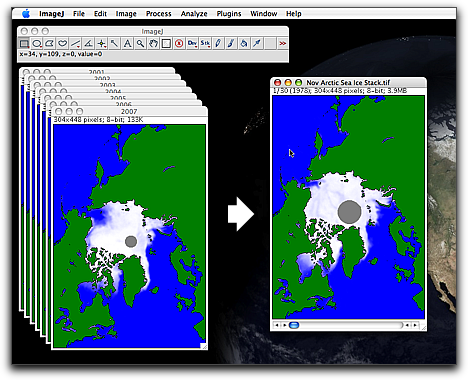Image resolution: width=468 pixels, height=380 pixels.
Task: Activate the Angle tool
Action: coord(89,43)
